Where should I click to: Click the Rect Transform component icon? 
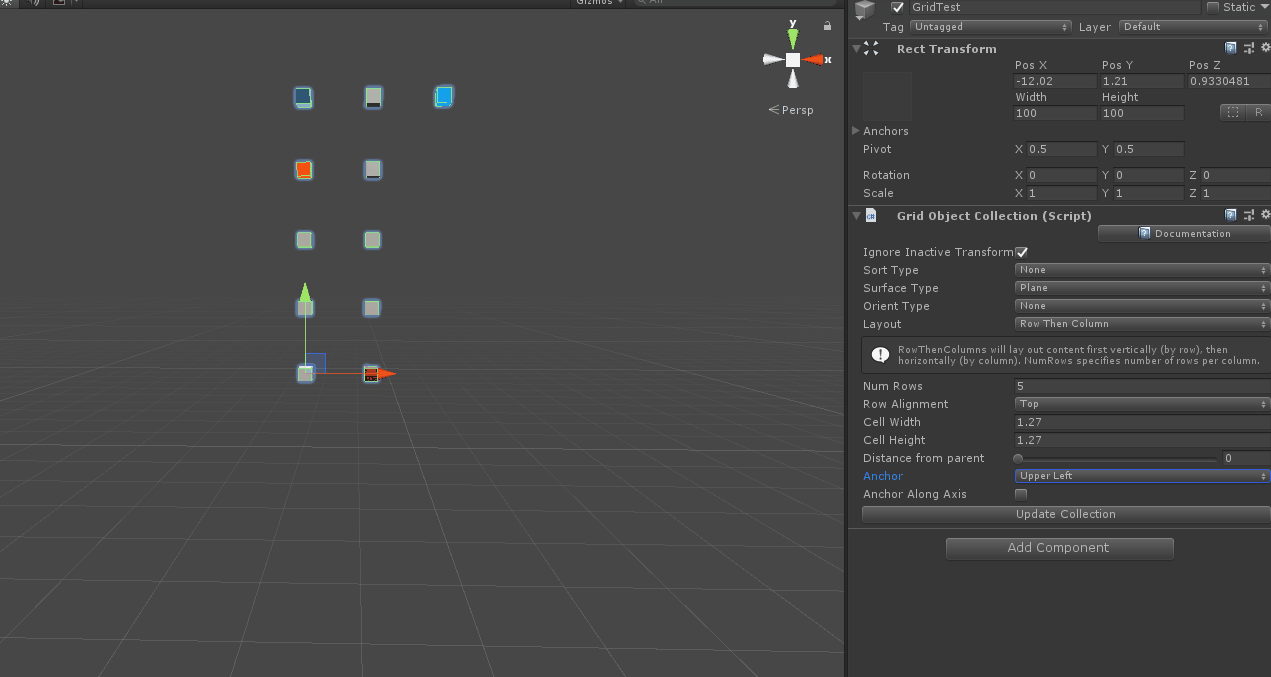pyautogui.click(x=871, y=48)
